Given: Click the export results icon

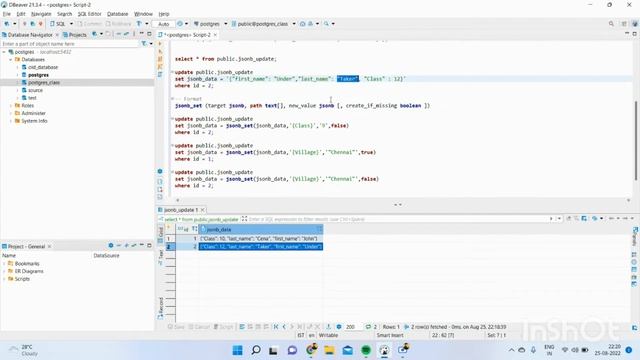Looking at the screenshot, I should coord(329,327).
